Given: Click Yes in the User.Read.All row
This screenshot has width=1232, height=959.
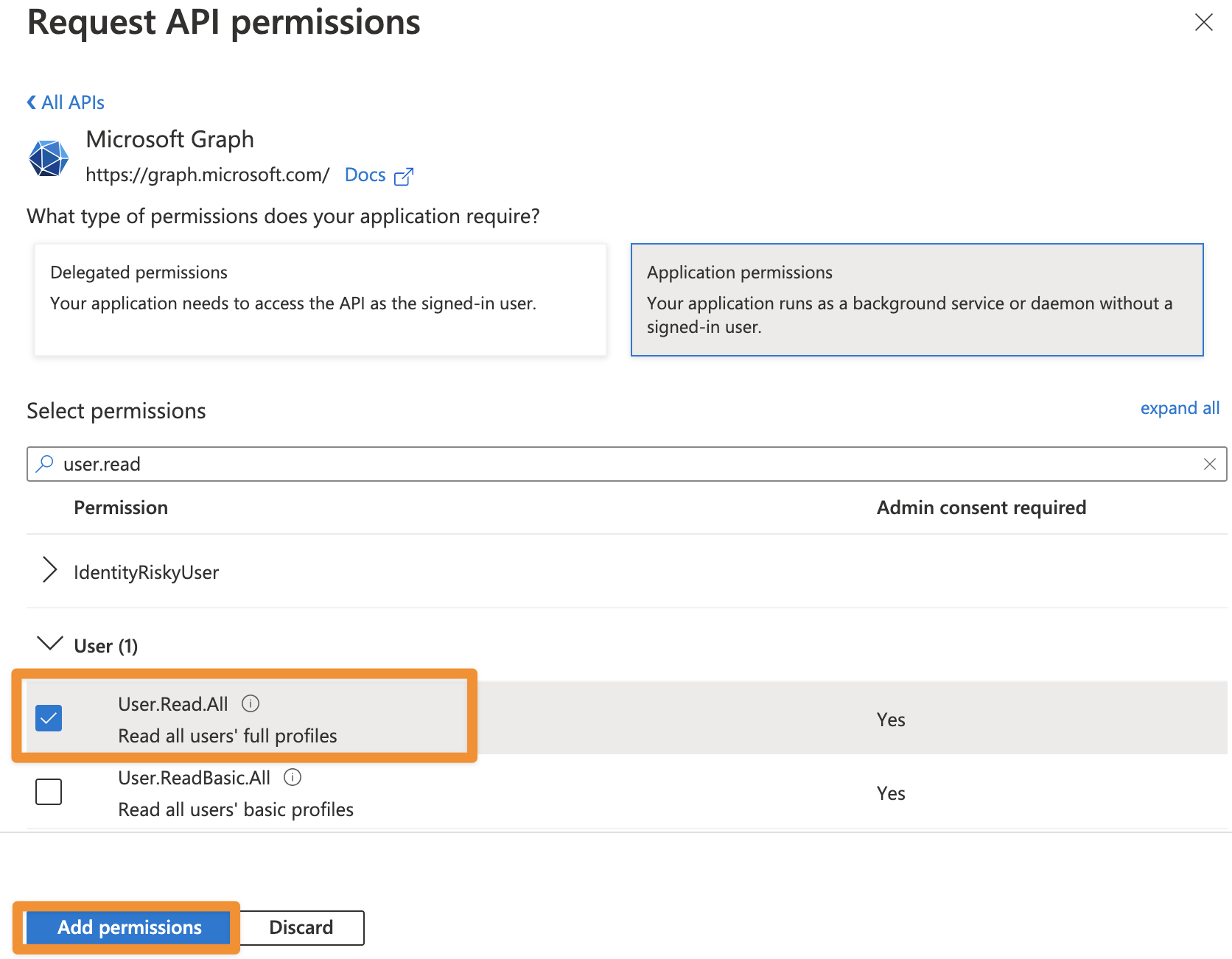Looking at the screenshot, I should (891, 720).
